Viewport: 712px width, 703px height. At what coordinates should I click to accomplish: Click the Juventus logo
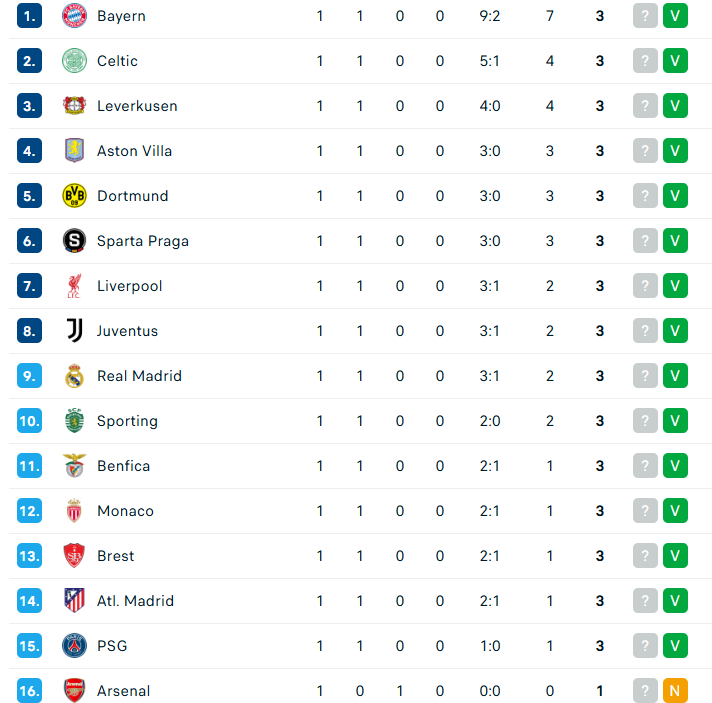tap(74, 331)
